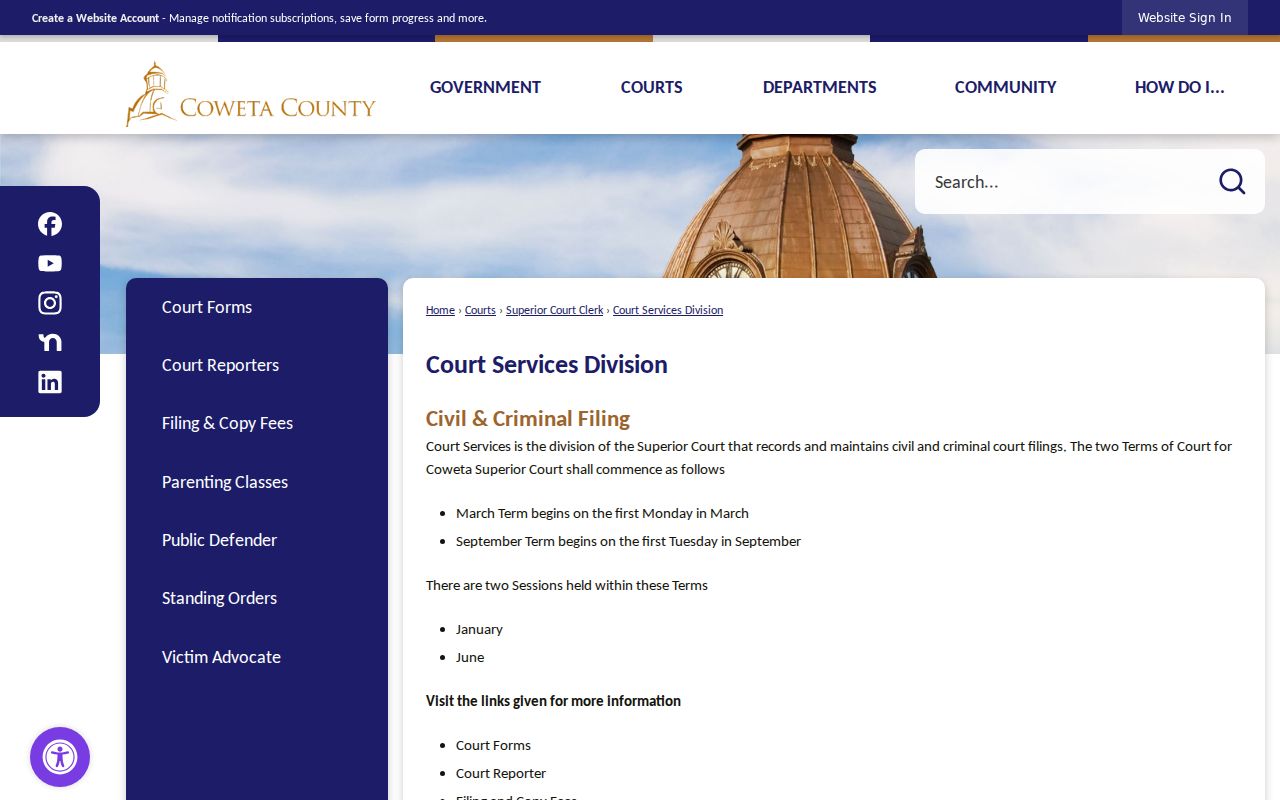Screen dimensions: 1280x800
Task: Open Parenting Classes sidebar link
Action: (x=257, y=482)
